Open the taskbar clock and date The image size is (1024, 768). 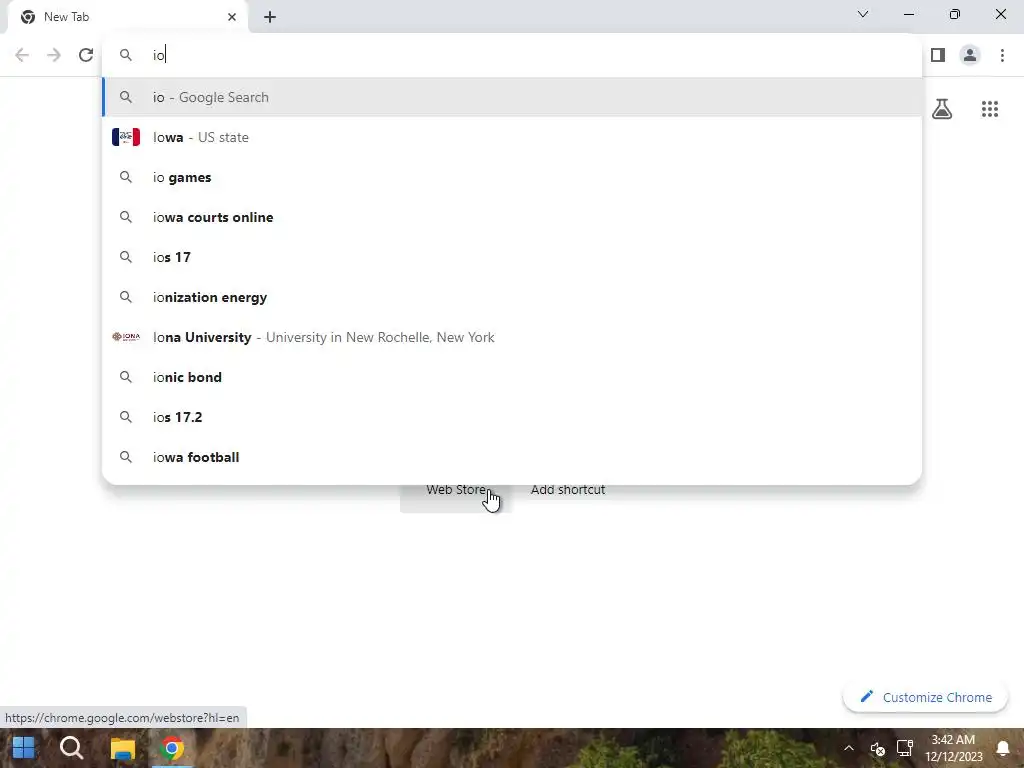point(953,748)
